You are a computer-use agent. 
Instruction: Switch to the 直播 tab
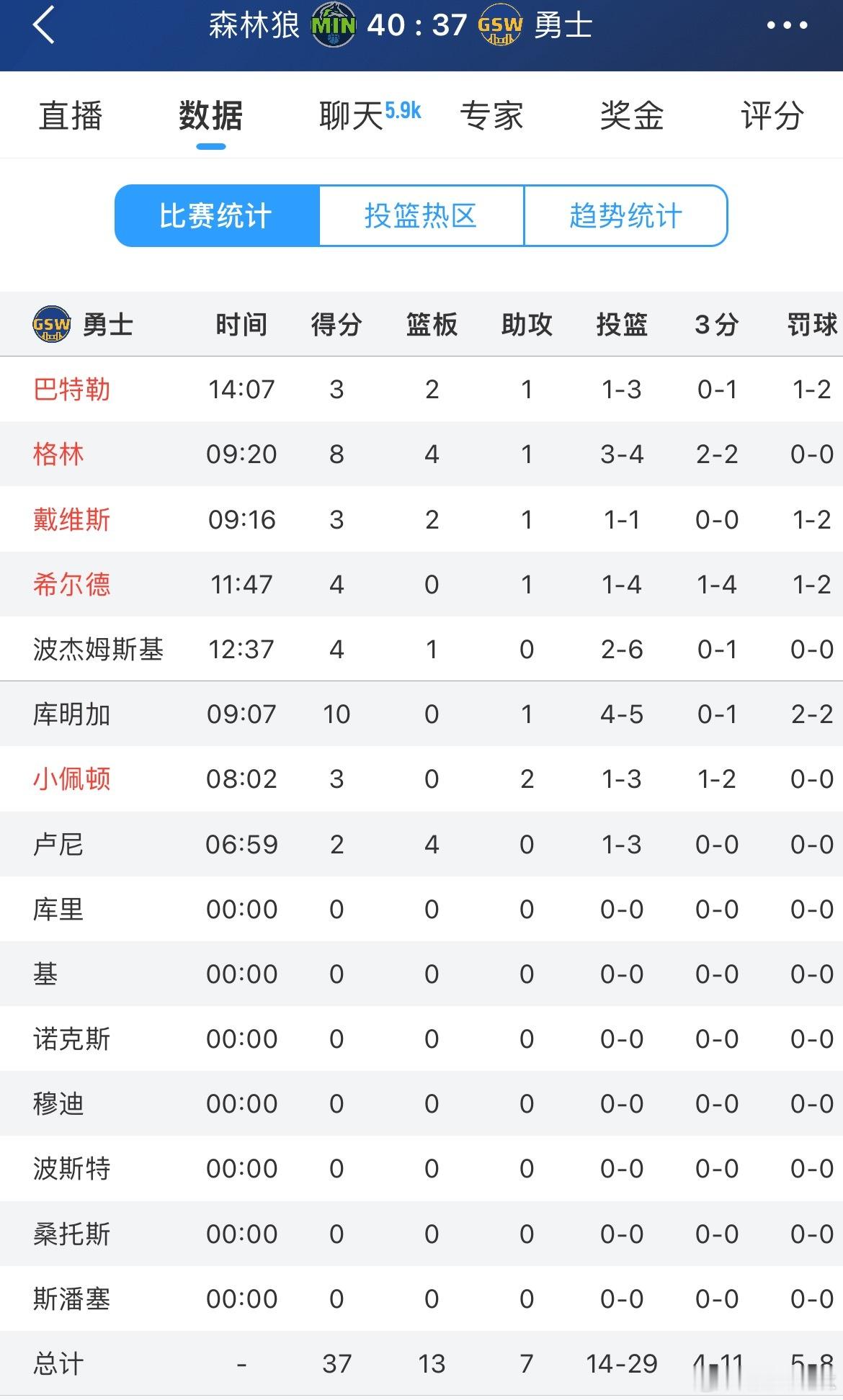click(x=71, y=115)
